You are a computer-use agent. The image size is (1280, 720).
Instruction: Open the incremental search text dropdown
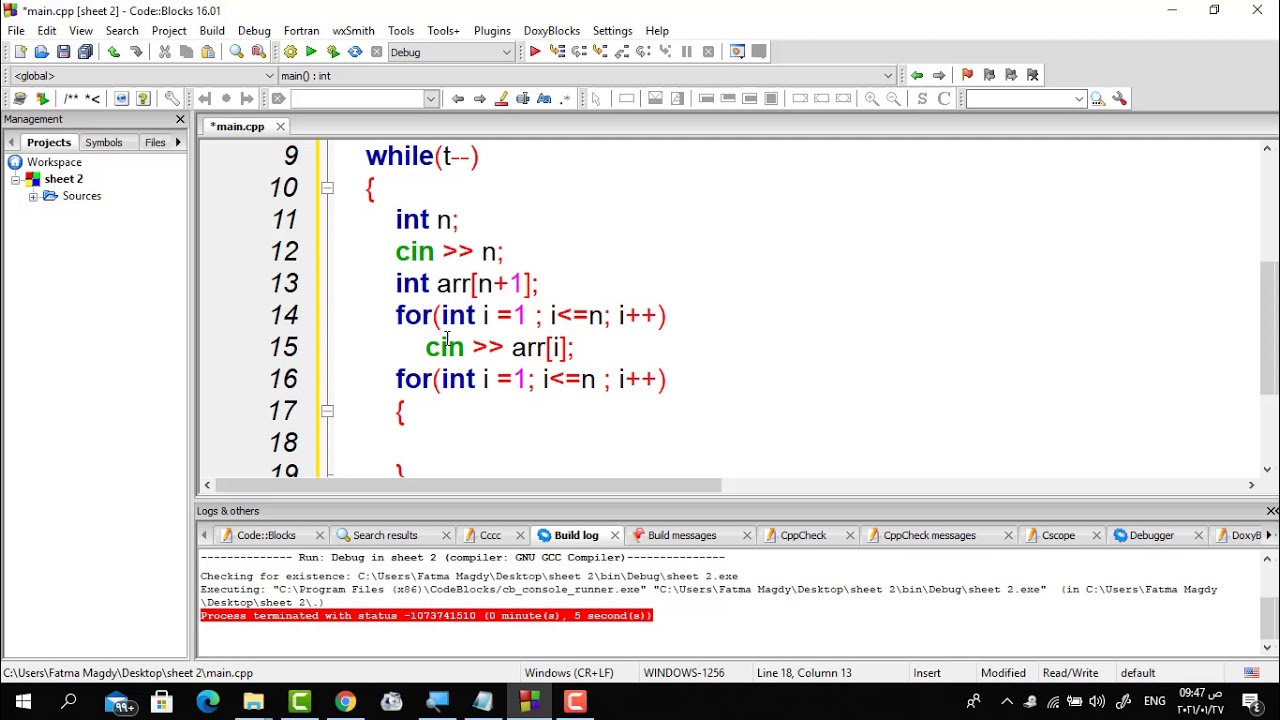(431, 99)
